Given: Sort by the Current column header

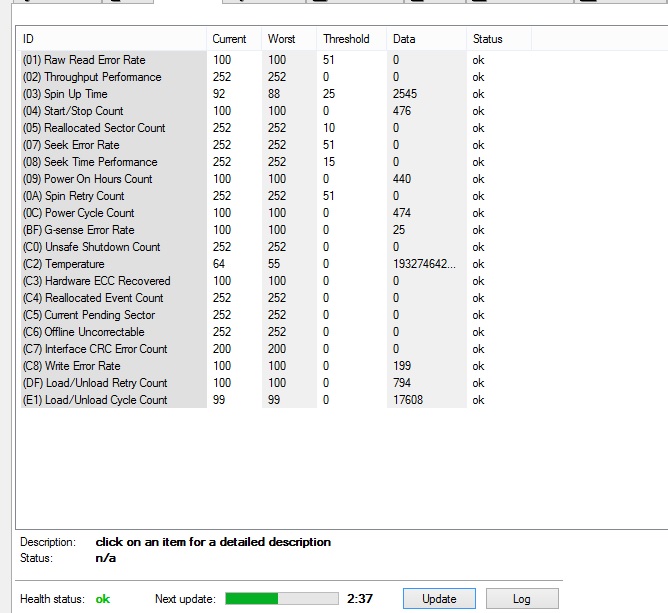Looking at the screenshot, I should point(234,39).
